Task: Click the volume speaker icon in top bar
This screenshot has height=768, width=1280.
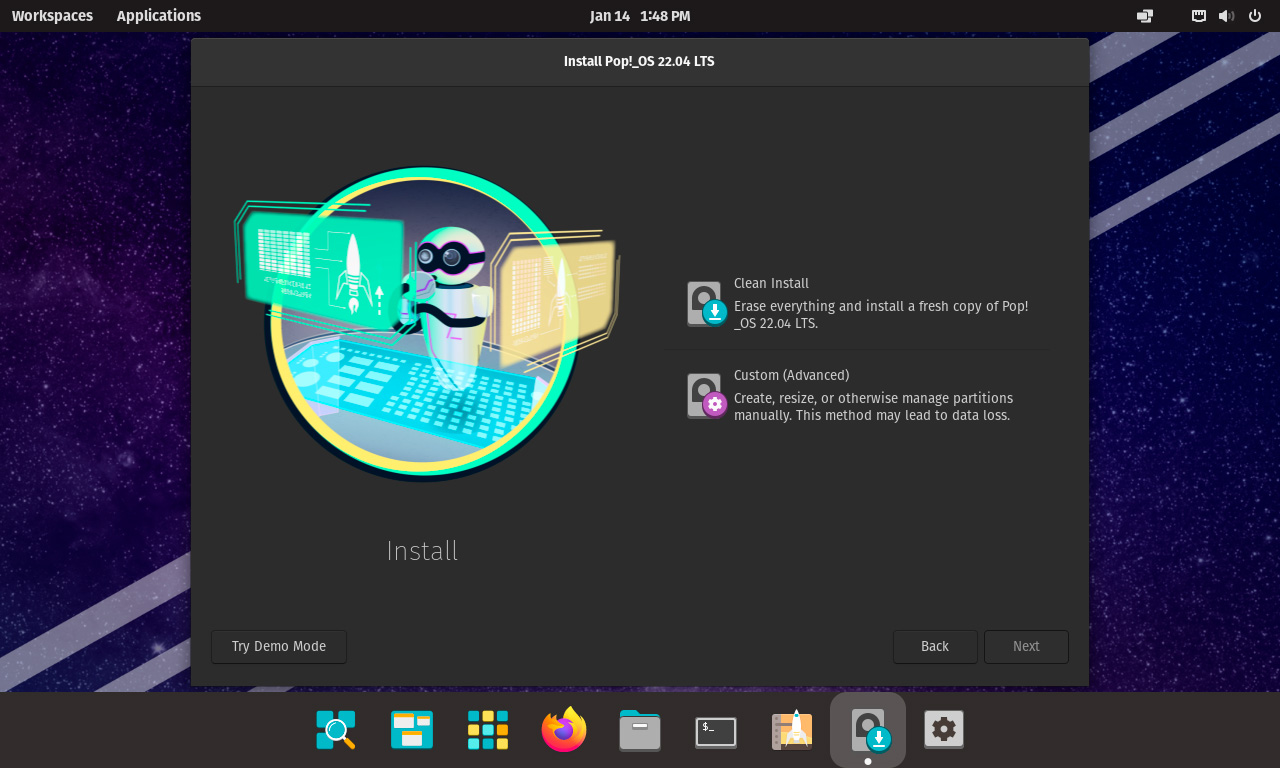Action: (1226, 16)
